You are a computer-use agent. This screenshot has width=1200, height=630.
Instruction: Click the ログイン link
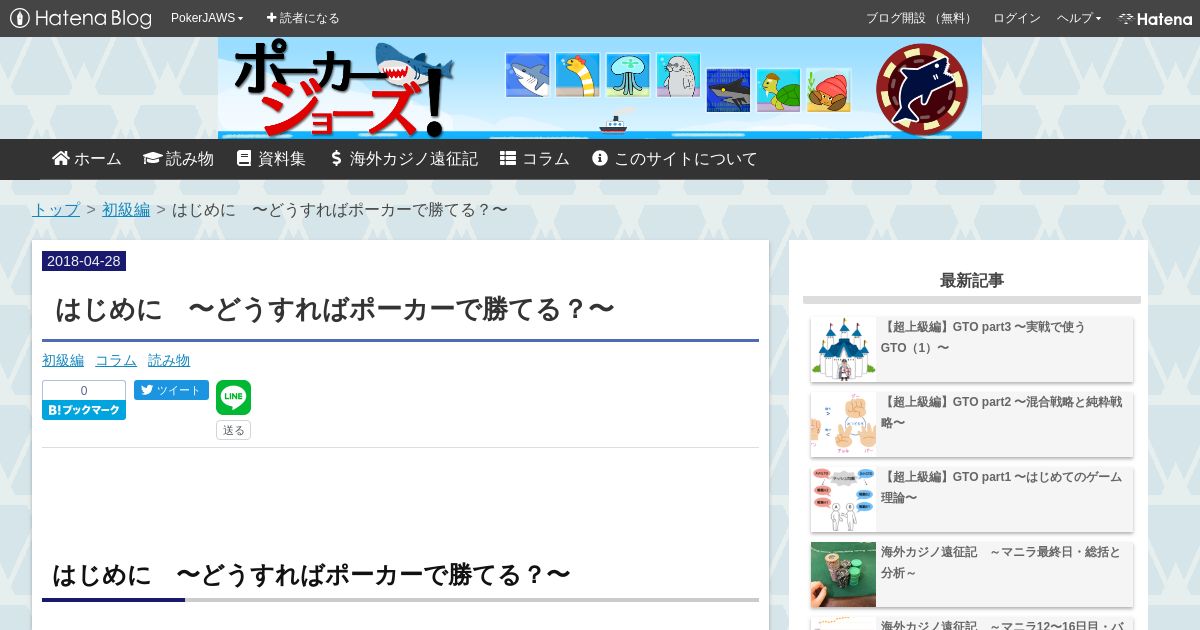coord(1017,18)
